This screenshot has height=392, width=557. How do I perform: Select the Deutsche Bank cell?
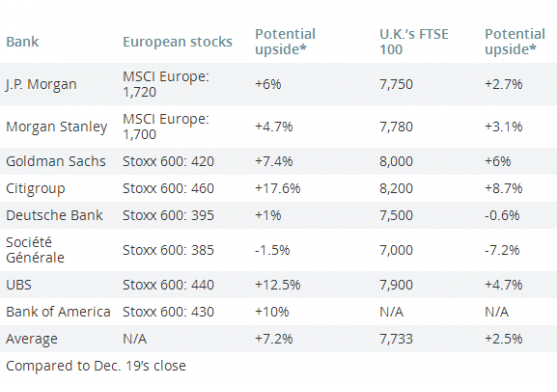54,215
